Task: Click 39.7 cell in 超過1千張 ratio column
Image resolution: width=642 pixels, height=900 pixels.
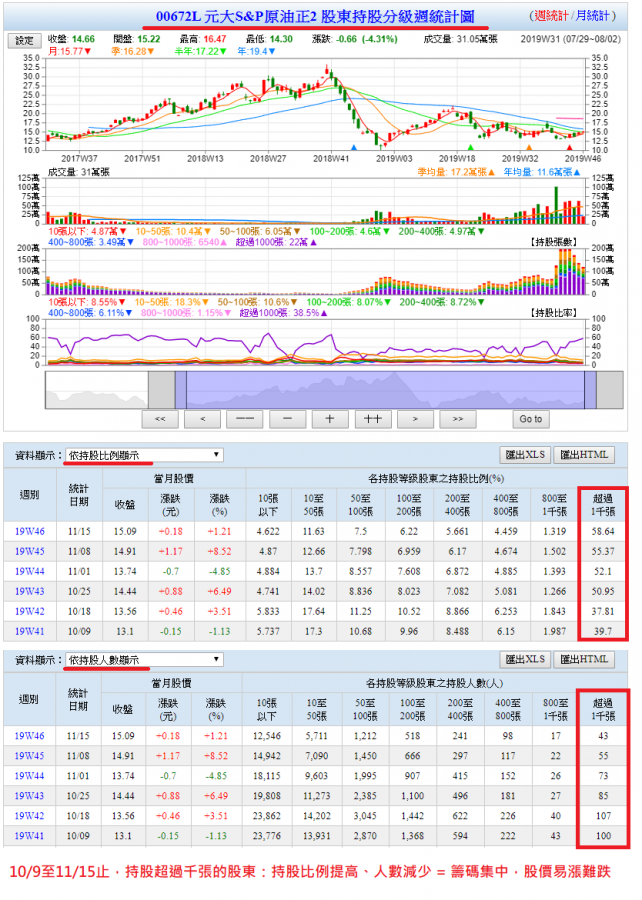Action: (x=603, y=631)
